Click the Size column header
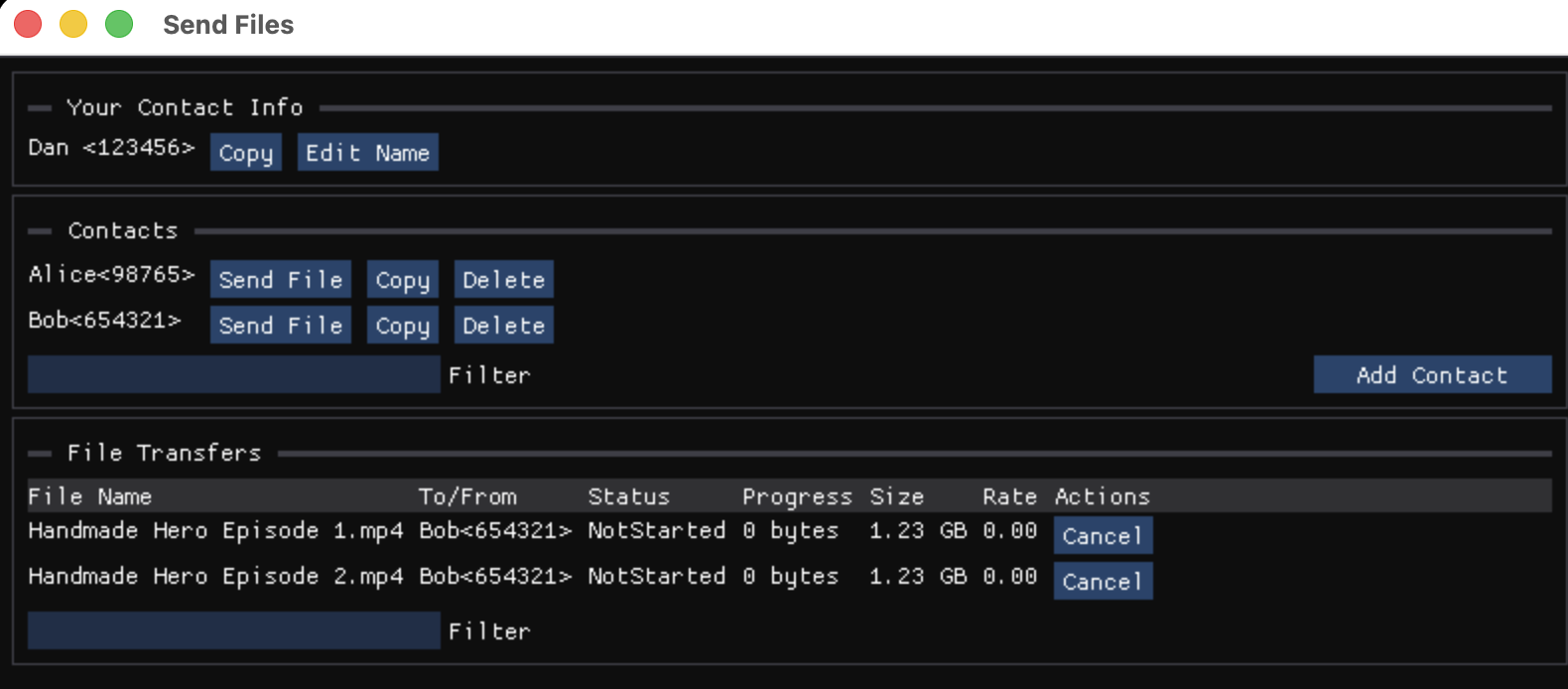 pyautogui.click(x=896, y=496)
